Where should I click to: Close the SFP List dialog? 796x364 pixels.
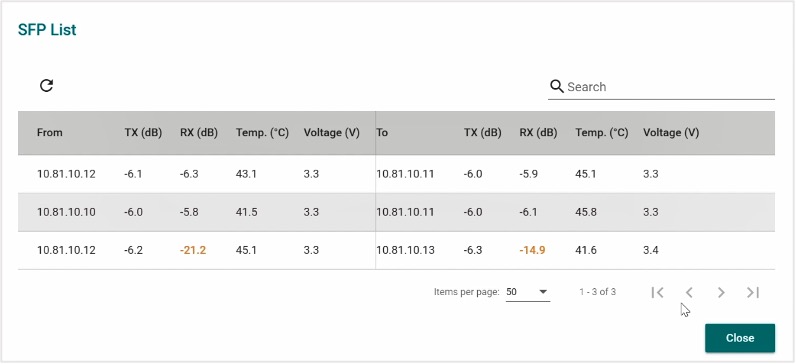(x=740, y=338)
